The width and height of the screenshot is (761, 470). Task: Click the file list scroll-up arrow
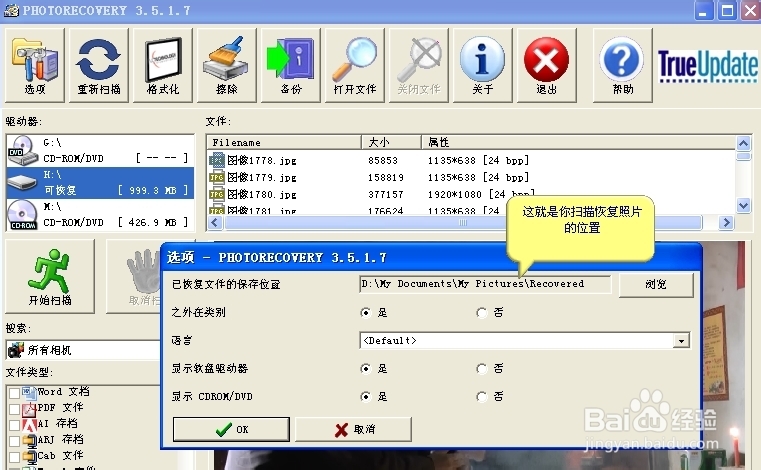(744, 143)
